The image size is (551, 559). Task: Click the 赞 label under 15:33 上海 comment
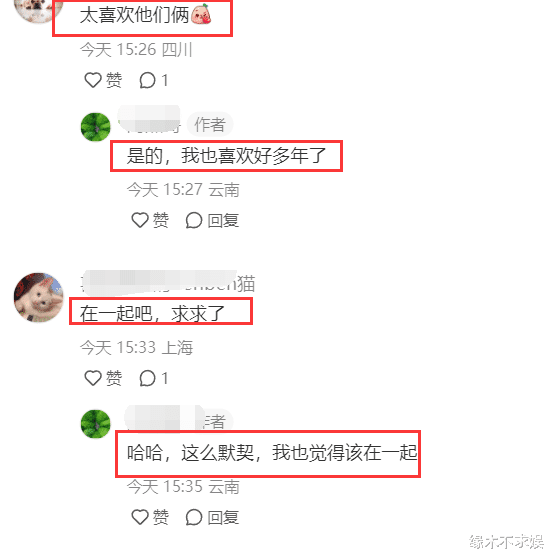click(x=114, y=378)
